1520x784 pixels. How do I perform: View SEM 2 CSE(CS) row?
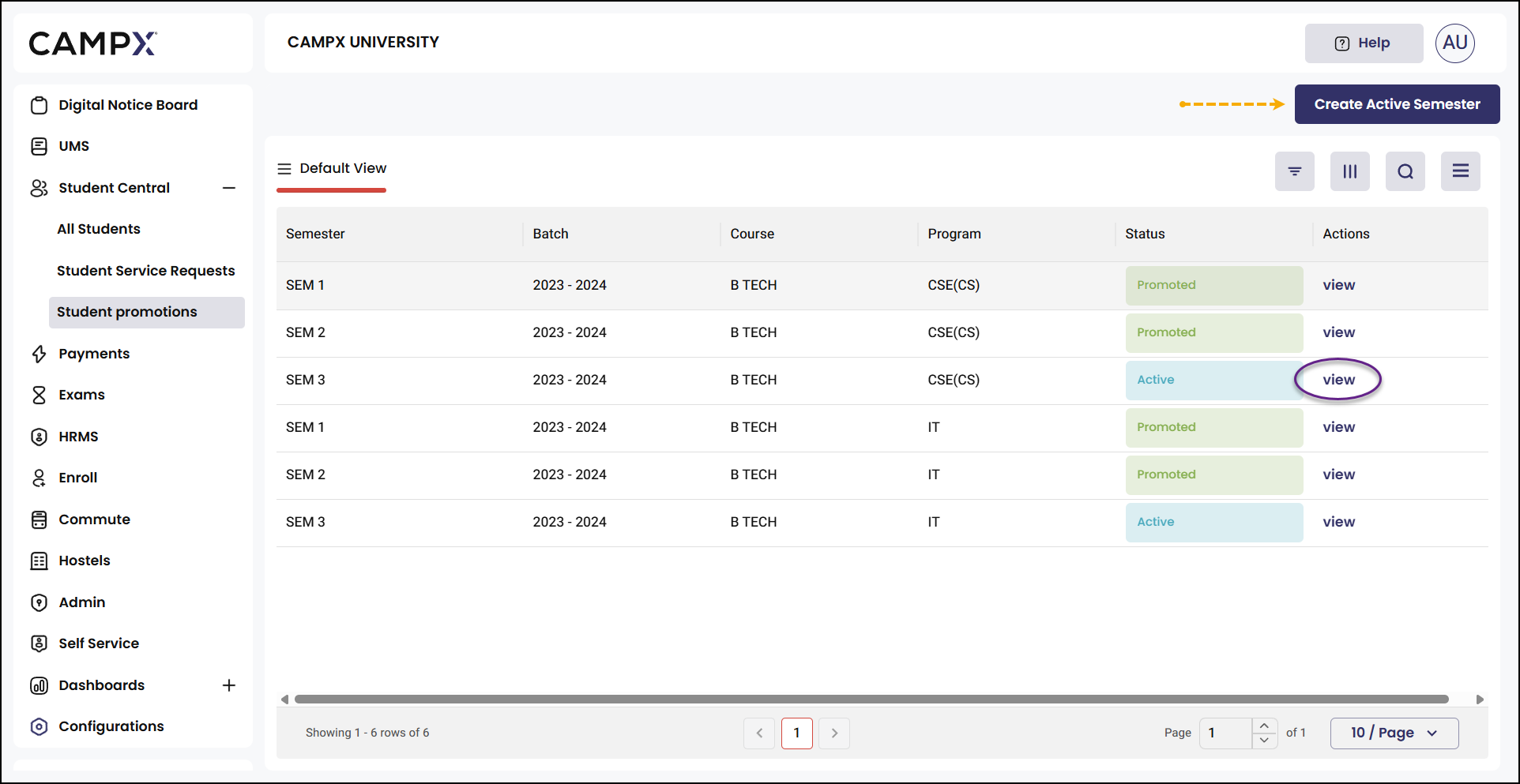point(1338,332)
